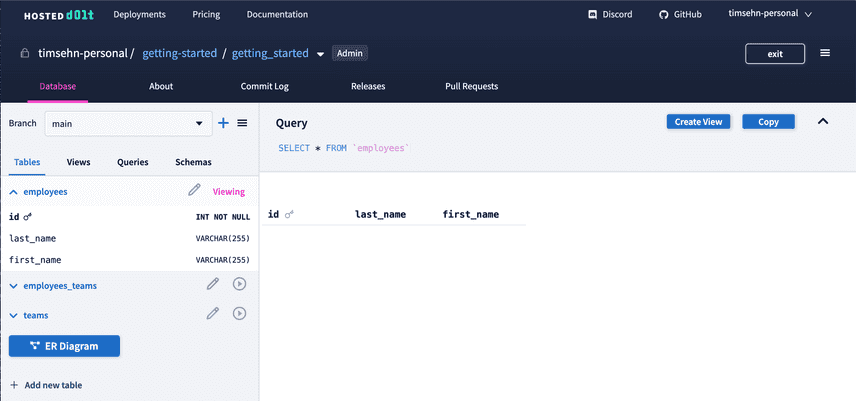Click the exit button
The width and height of the screenshot is (856, 401).
pos(775,53)
